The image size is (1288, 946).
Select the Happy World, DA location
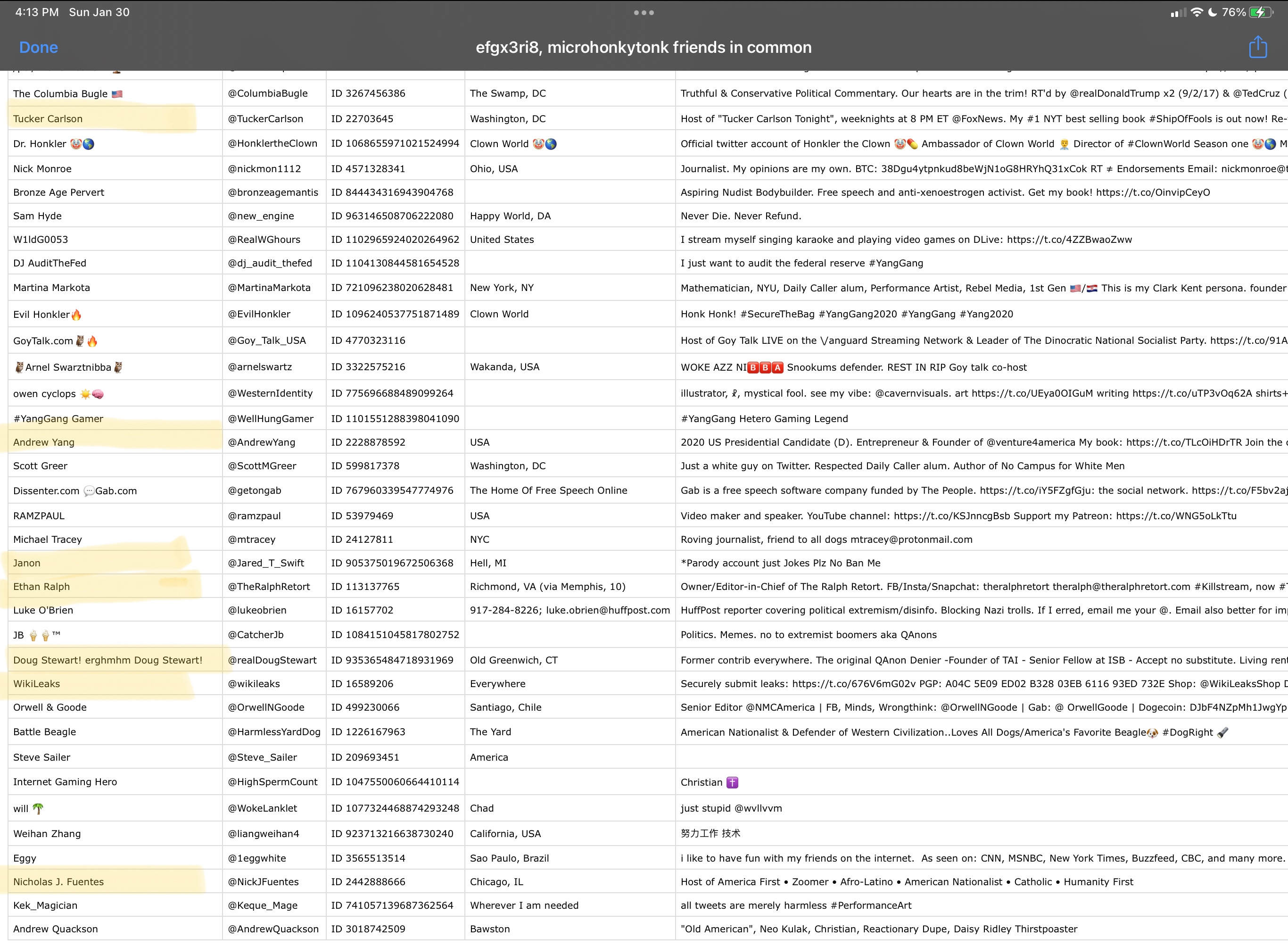tap(510, 216)
